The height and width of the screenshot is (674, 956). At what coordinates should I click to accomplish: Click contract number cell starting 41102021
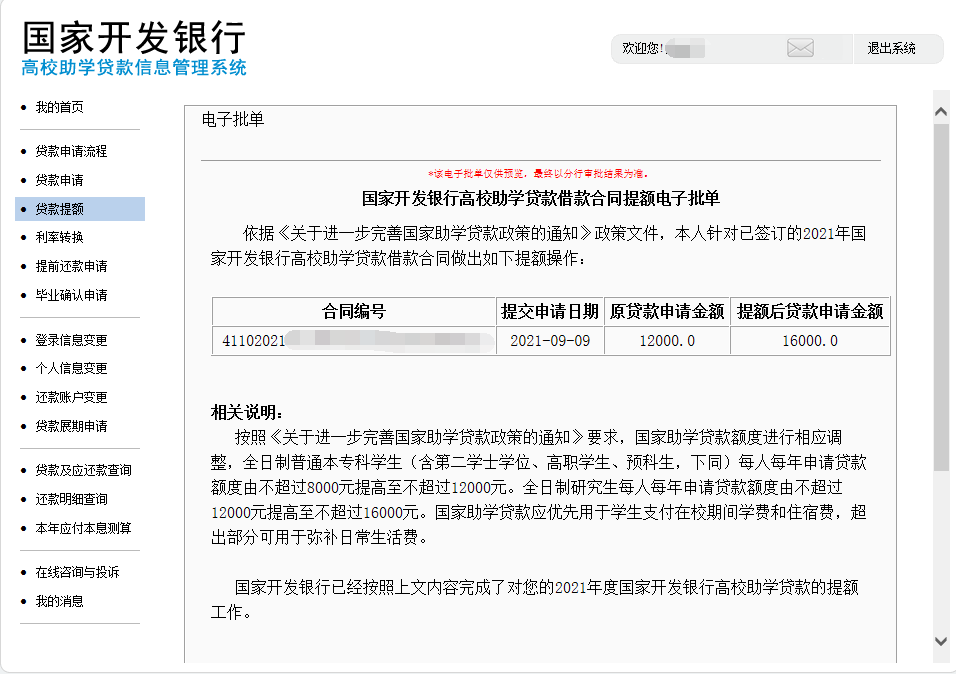click(x=354, y=341)
